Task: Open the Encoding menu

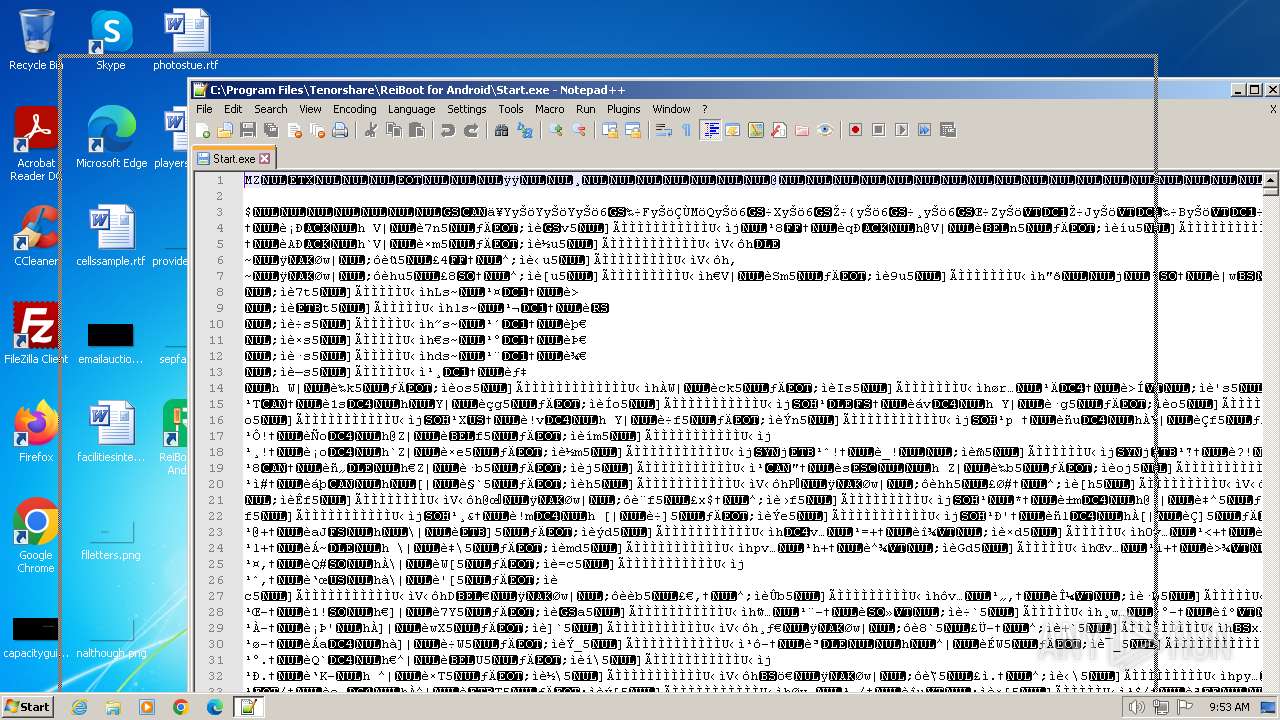Action: tap(354, 109)
